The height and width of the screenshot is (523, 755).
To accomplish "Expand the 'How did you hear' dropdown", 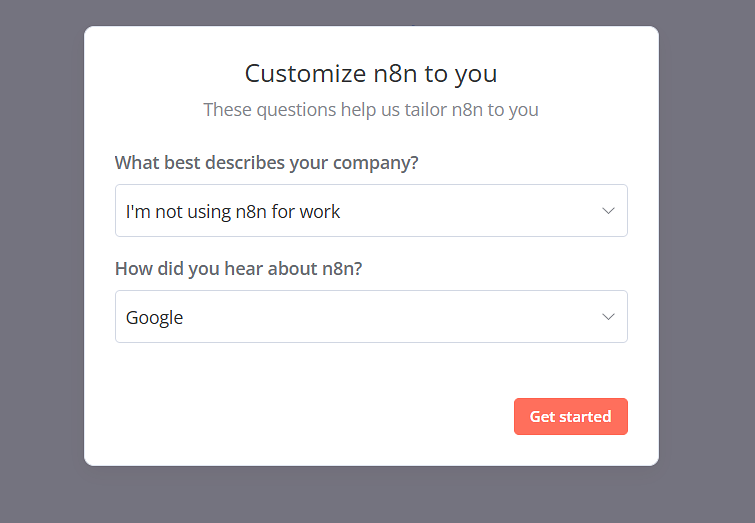I will [371, 317].
